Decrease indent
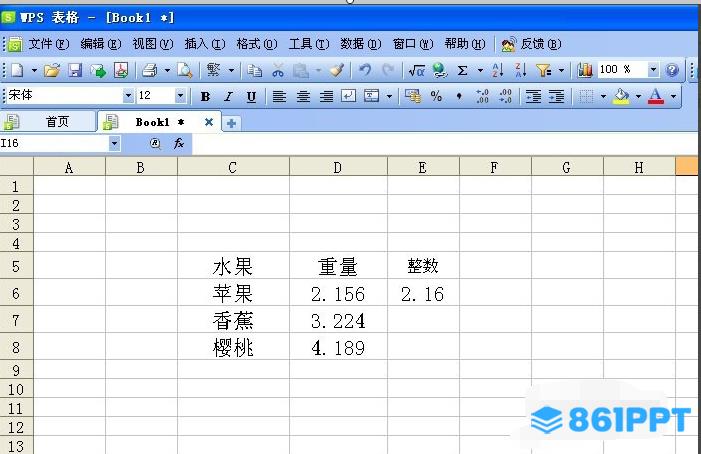The height and width of the screenshot is (454, 701). tap(533, 96)
